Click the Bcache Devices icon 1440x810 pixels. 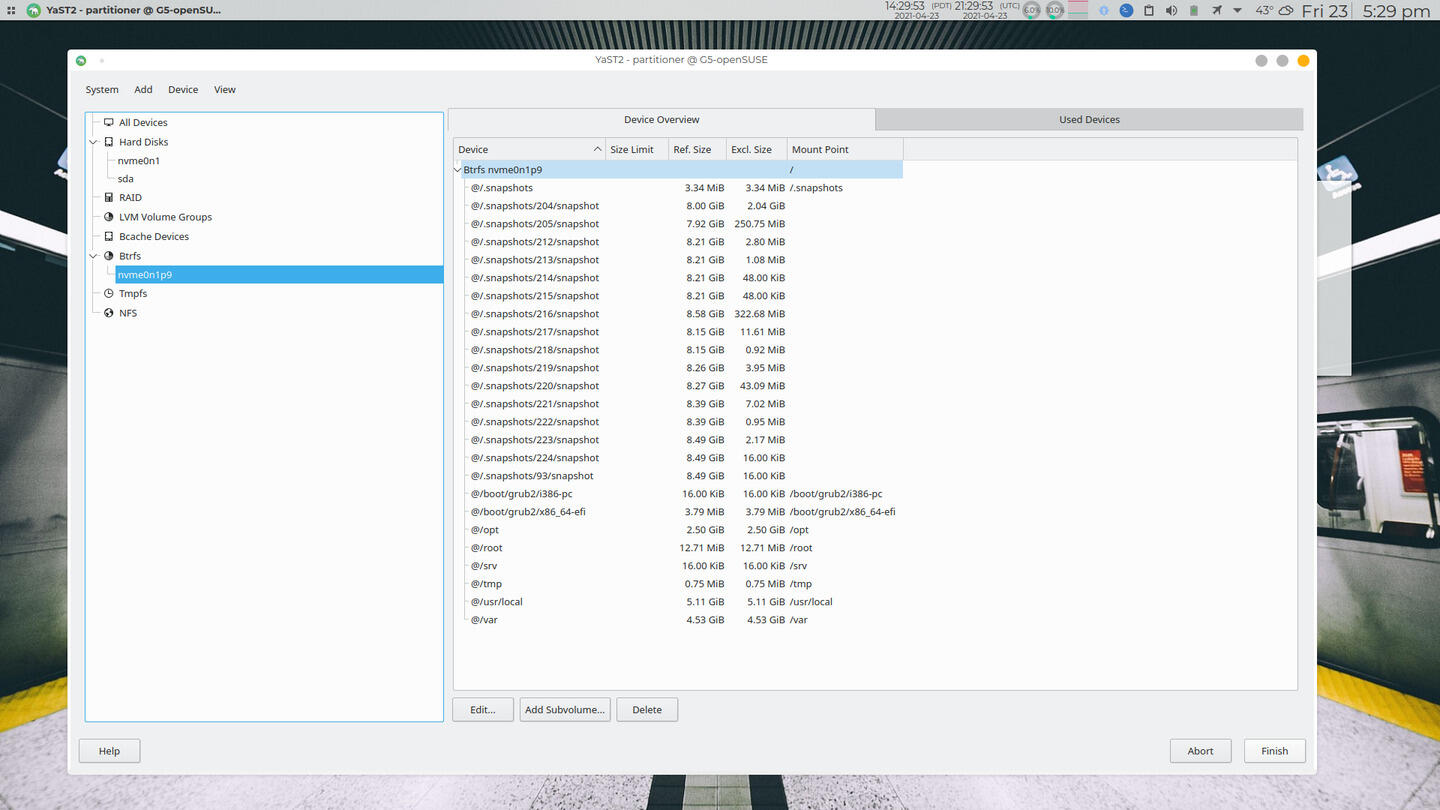109,237
